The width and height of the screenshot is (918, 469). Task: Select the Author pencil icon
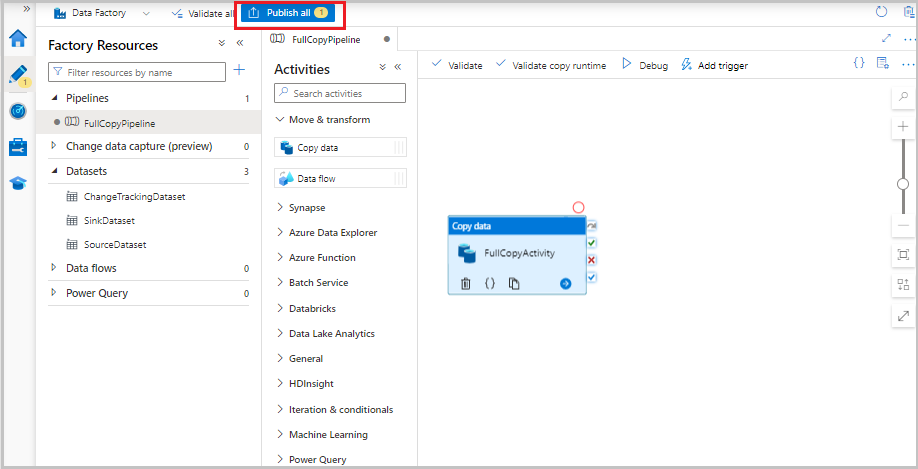point(18,74)
